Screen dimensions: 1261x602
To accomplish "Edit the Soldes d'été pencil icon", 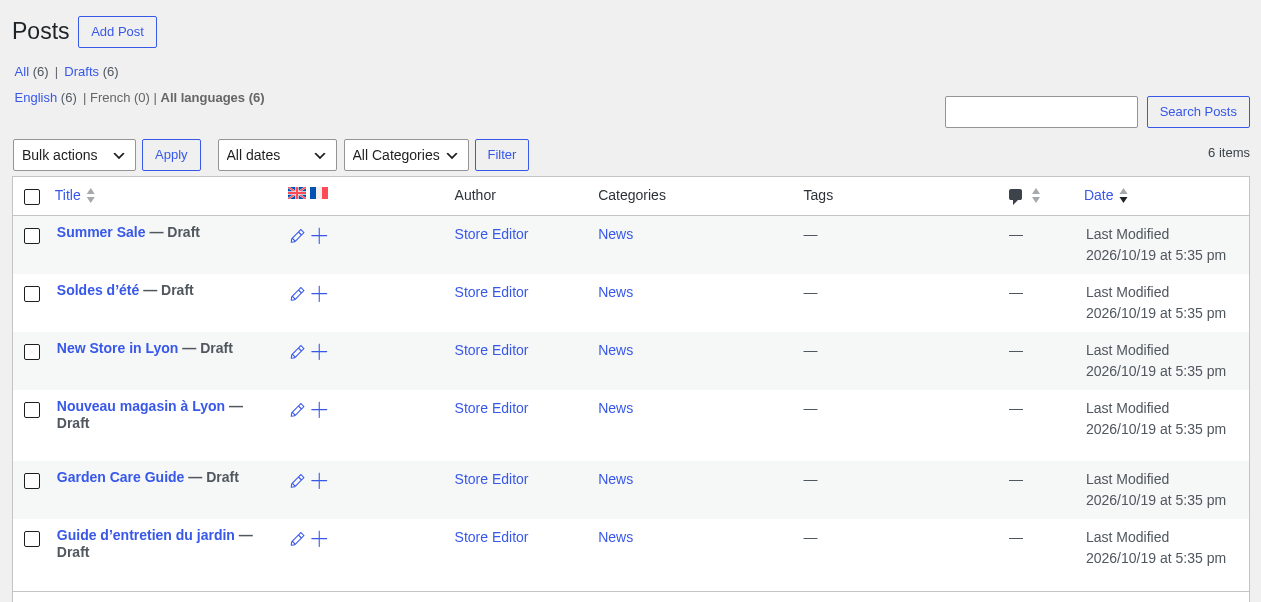I will [297, 294].
